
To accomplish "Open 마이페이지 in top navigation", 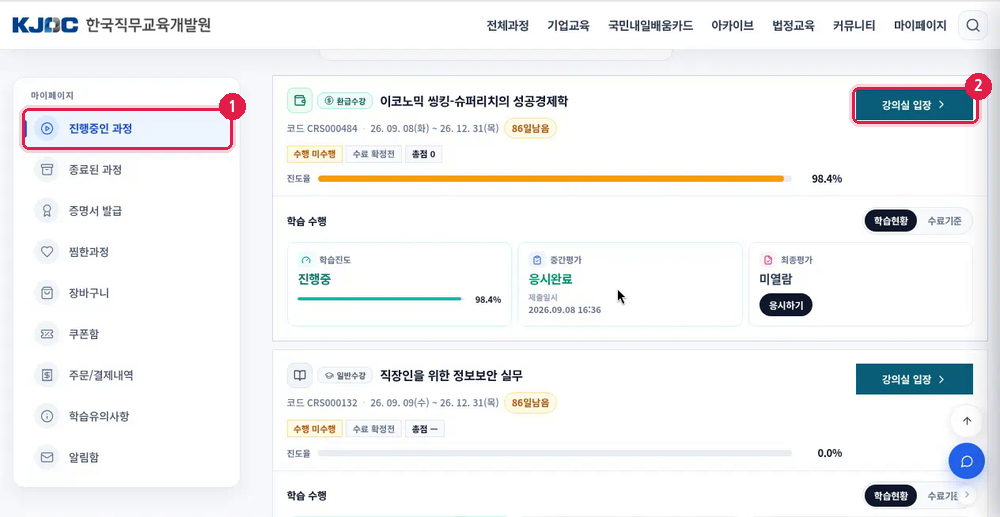I will (920, 26).
